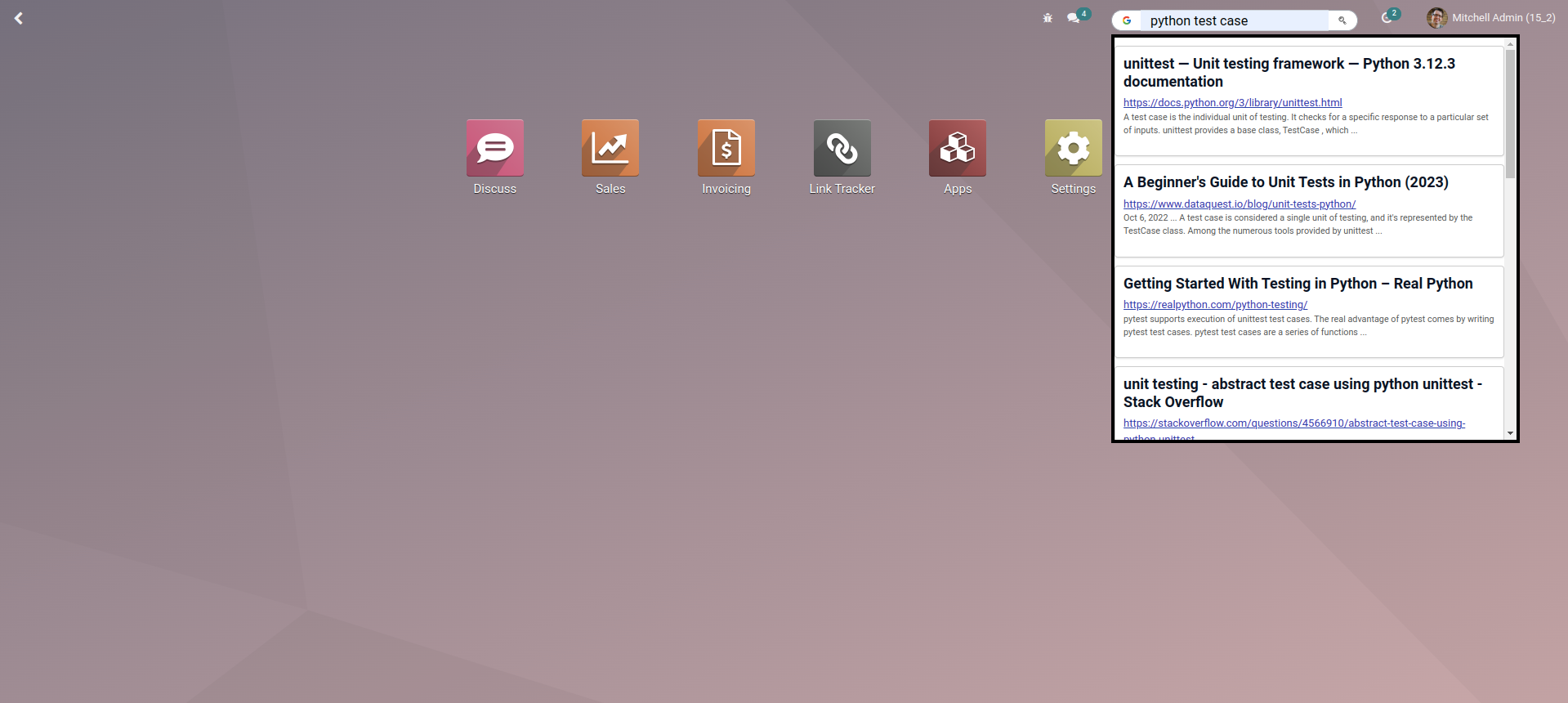Image resolution: width=1568 pixels, height=703 pixels.
Task: Click the Google G logo in search bar
Action: pos(1127,20)
